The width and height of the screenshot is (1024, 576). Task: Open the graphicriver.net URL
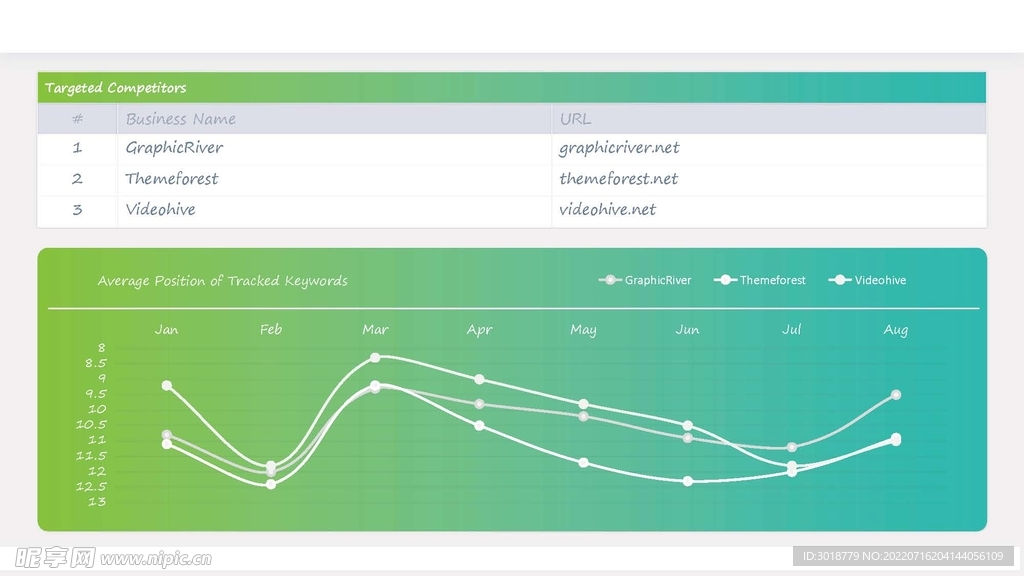[x=619, y=148]
